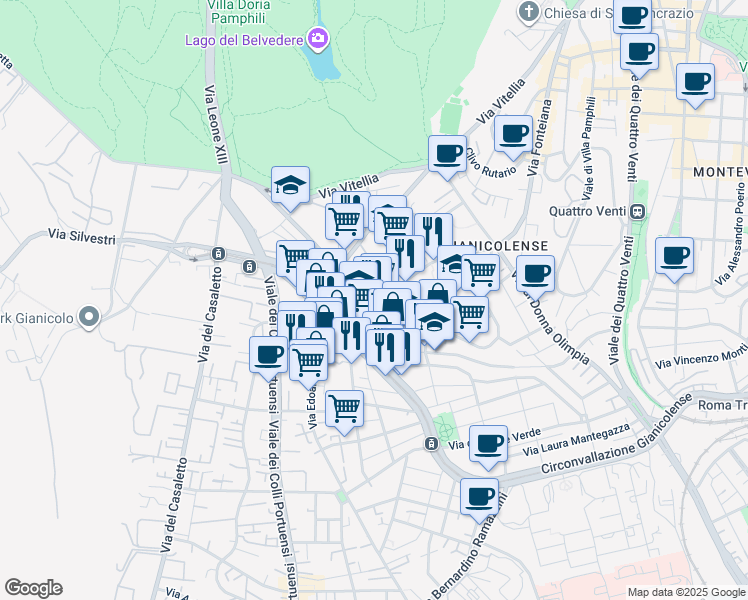Click the Villa Doria Pamphili park label

point(238,12)
